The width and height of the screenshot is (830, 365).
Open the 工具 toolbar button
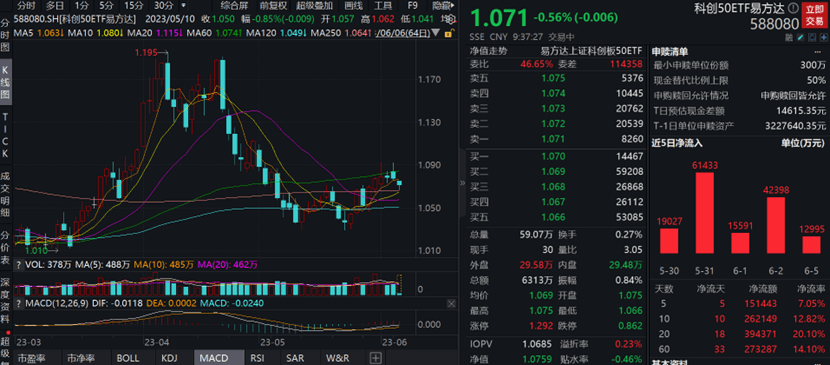point(383,6)
